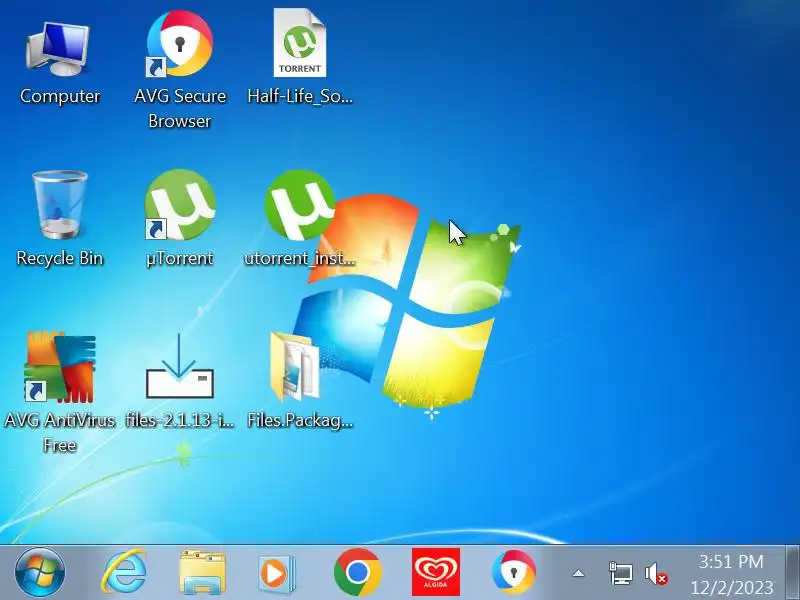Click the "utorrent_inst..." label text
The height and width of the screenshot is (600, 800).
(x=300, y=258)
